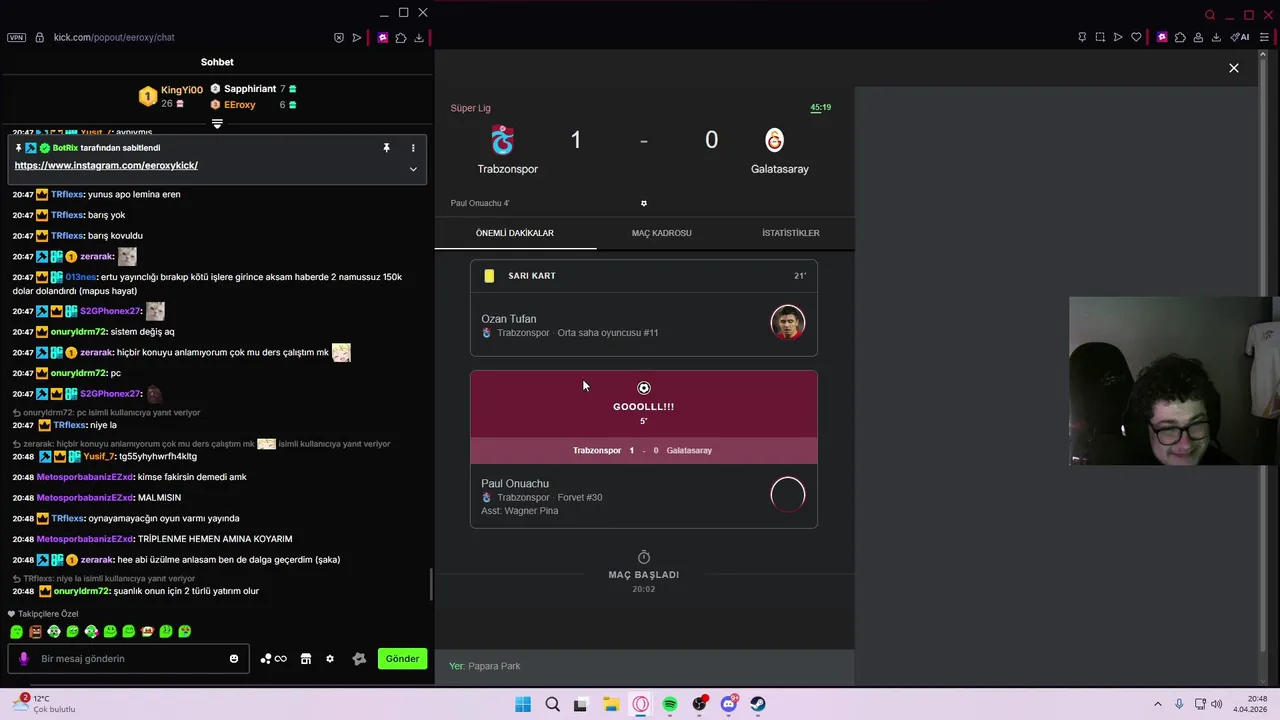
Task: Click snapshot capture icon in right toolbar
Action: [1100, 37]
